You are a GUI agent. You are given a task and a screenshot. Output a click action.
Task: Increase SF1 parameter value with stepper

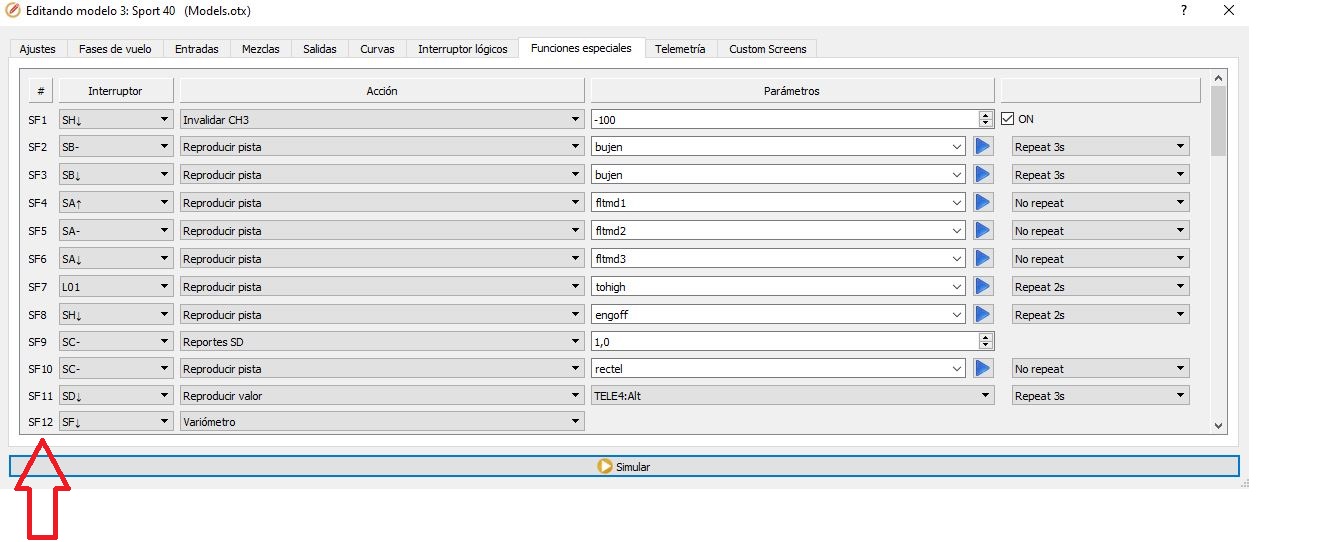(x=986, y=115)
